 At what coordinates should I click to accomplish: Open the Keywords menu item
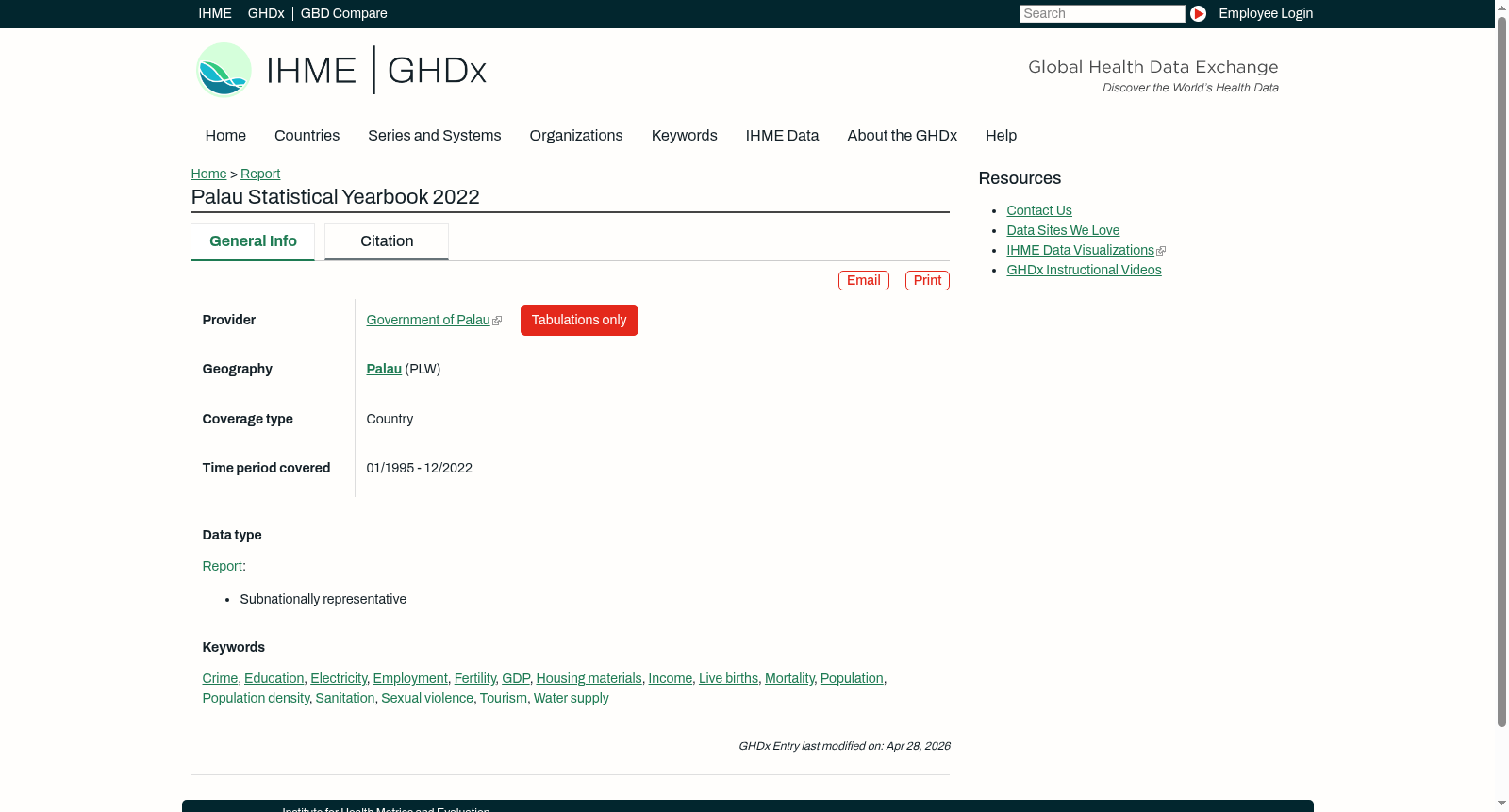[x=685, y=136]
